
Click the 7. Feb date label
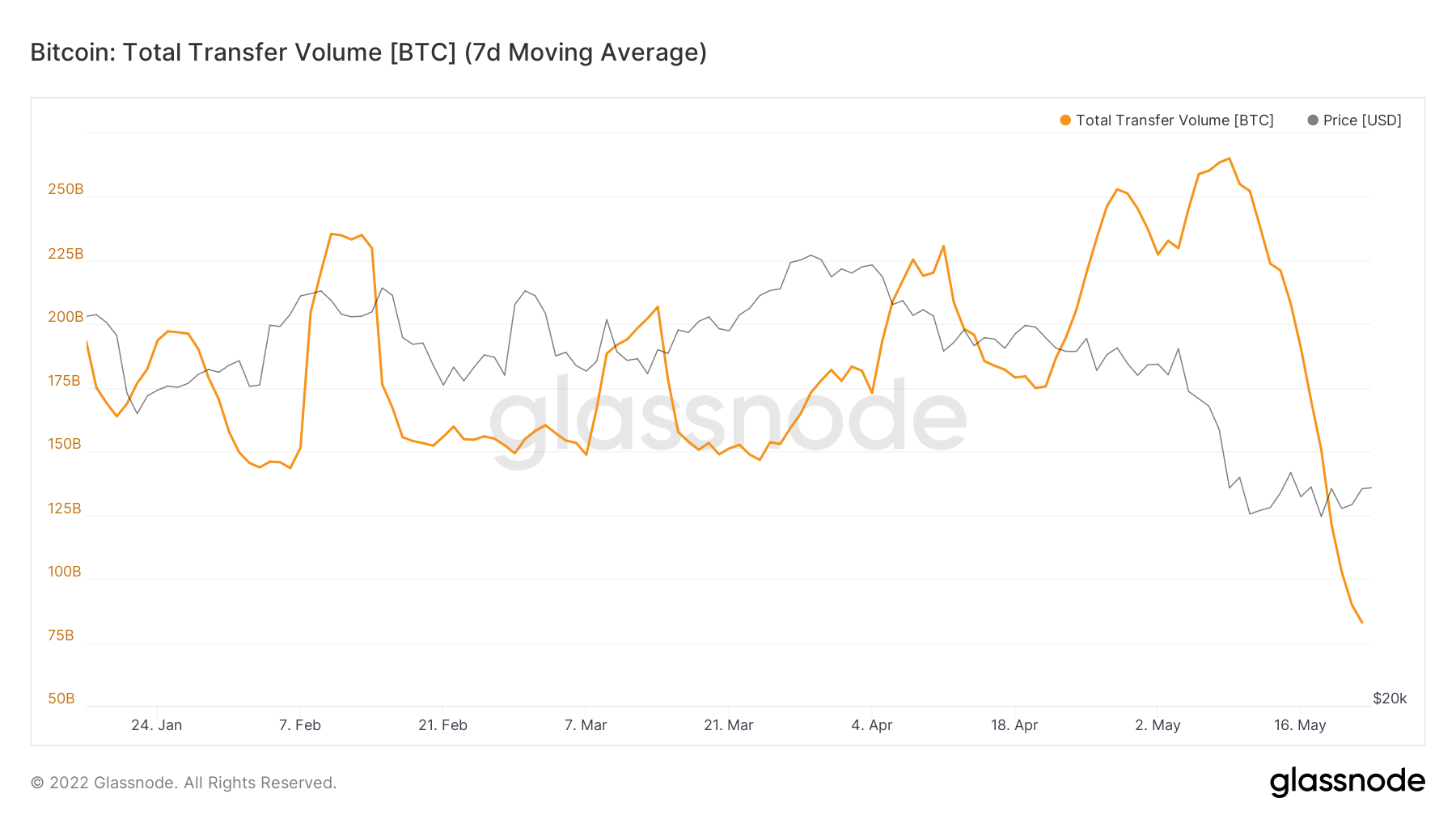[300, 725]
